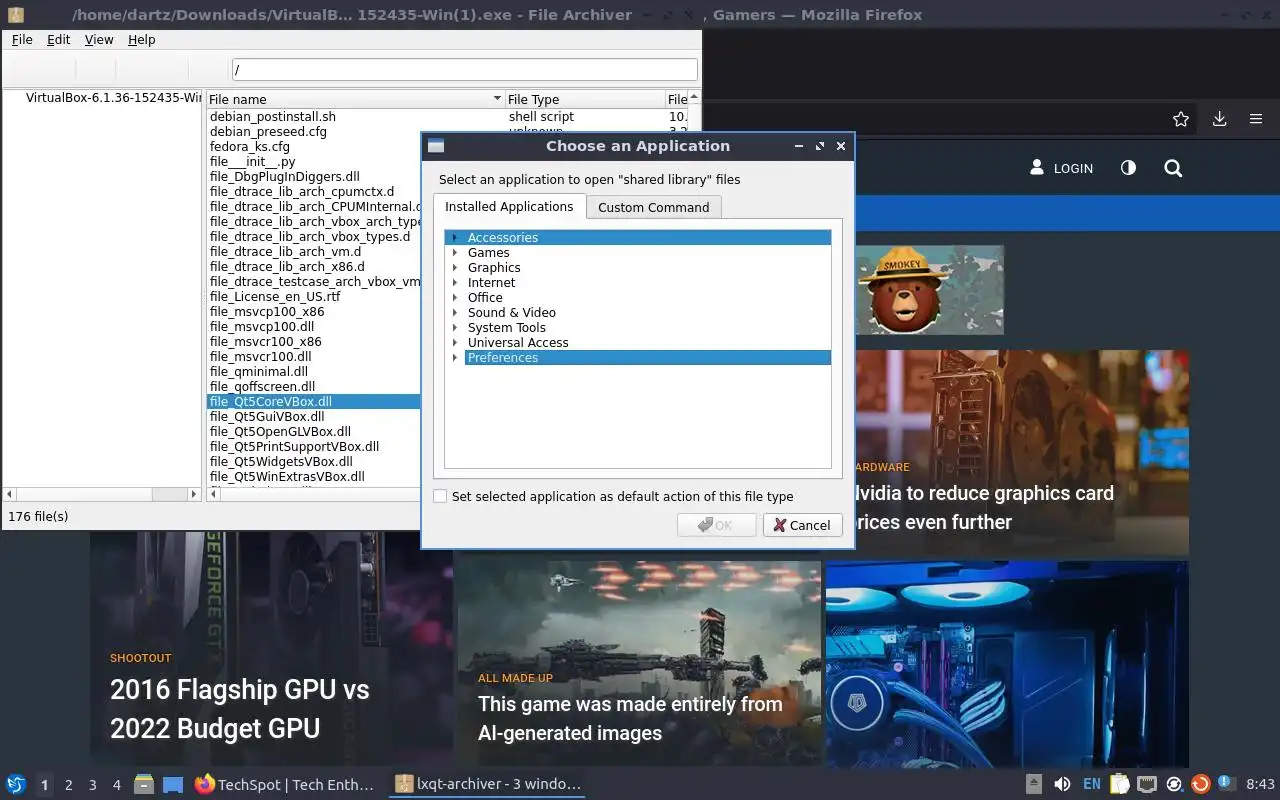Open the Edit menu in File Archiver
1280x800 pixels.
[x=59, y=39]
